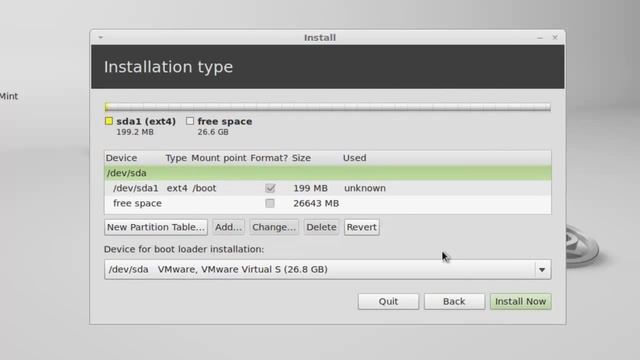
Task: Toggle Format checkbox for /dev/sda1
Action: tap(270, 188)
